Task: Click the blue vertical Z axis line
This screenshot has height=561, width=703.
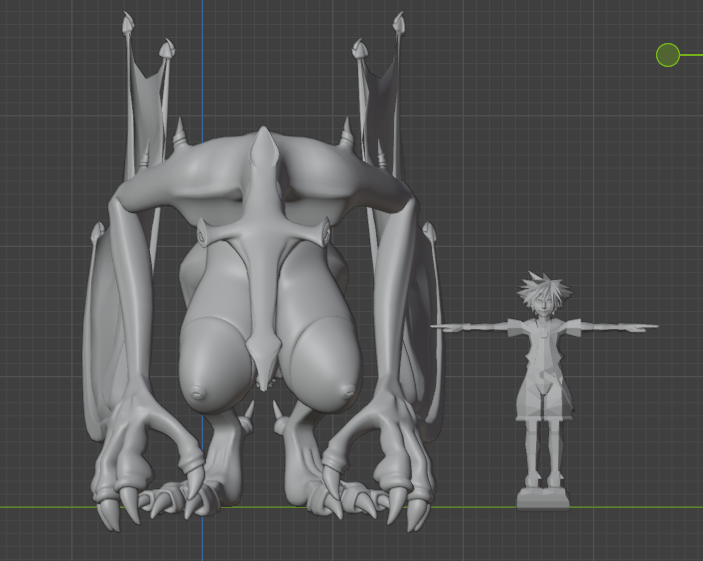Action: coord(202,60)
